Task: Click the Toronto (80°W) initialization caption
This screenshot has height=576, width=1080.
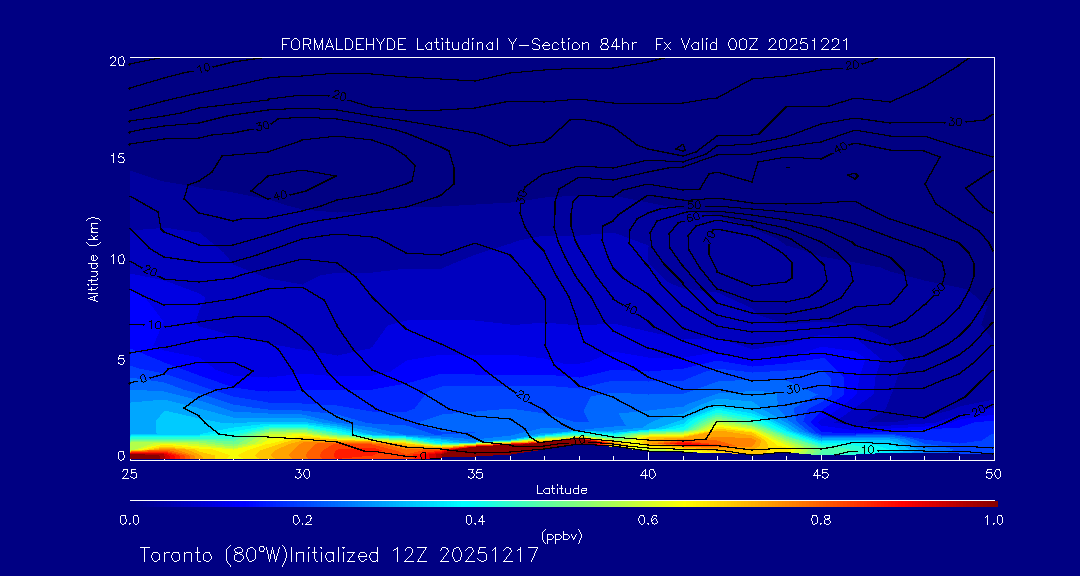Action: 340,555
